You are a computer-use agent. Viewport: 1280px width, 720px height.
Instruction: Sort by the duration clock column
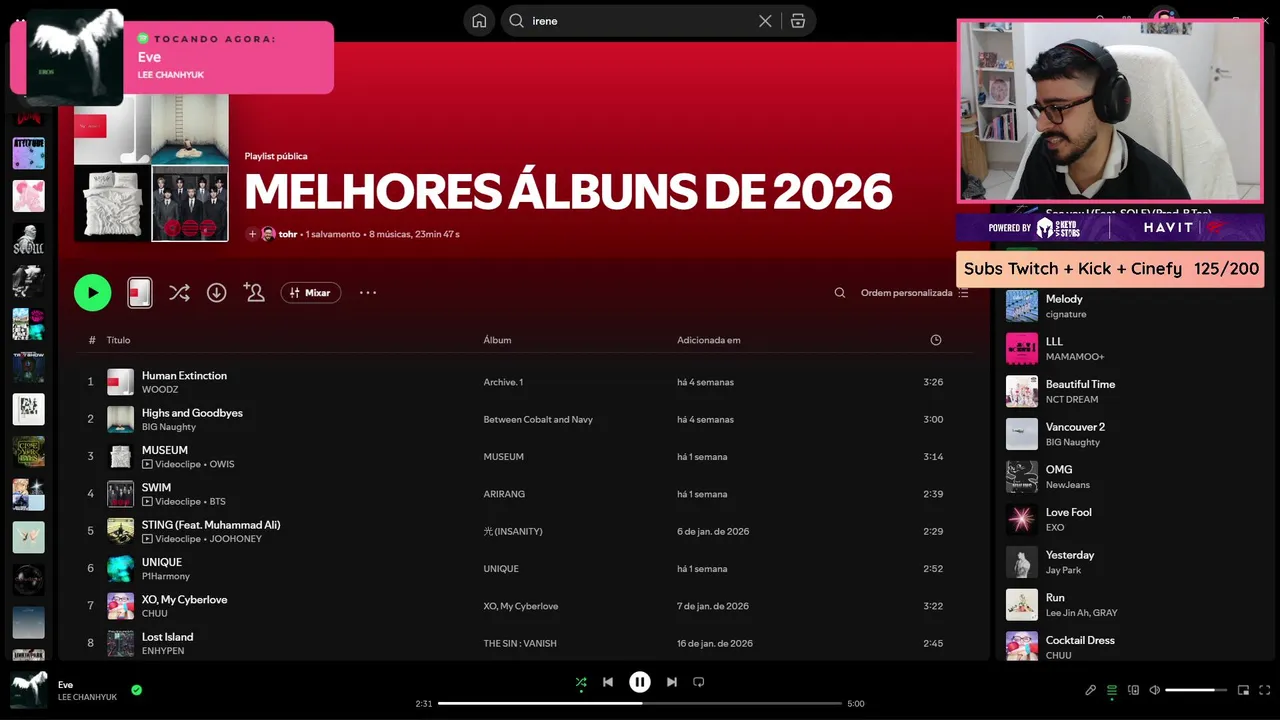pyautogui.click(x=936, y=340)
